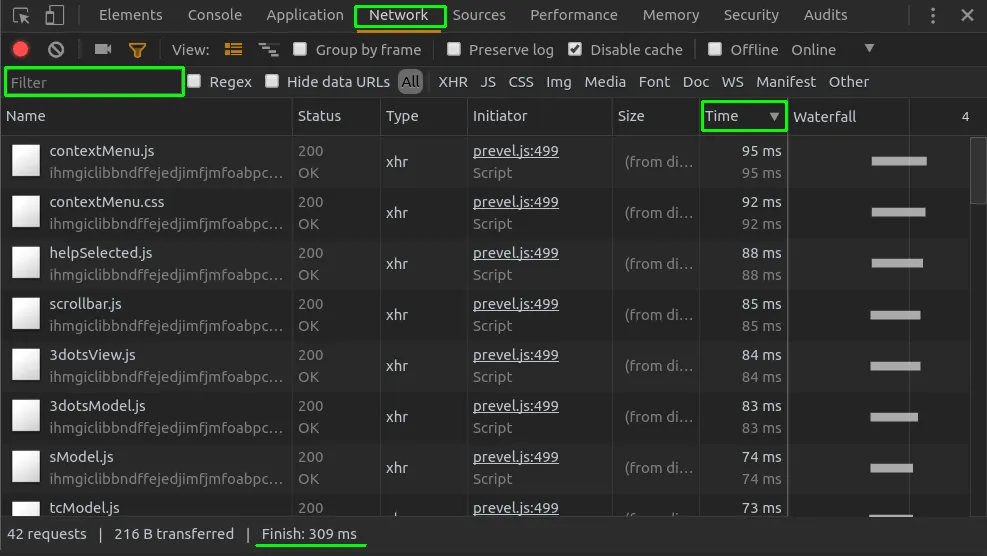Viewport: 987px width, 556px height.
Task: Open prevel.js:499 initiator link for sModel.js
Action: (x=516, y=457)
